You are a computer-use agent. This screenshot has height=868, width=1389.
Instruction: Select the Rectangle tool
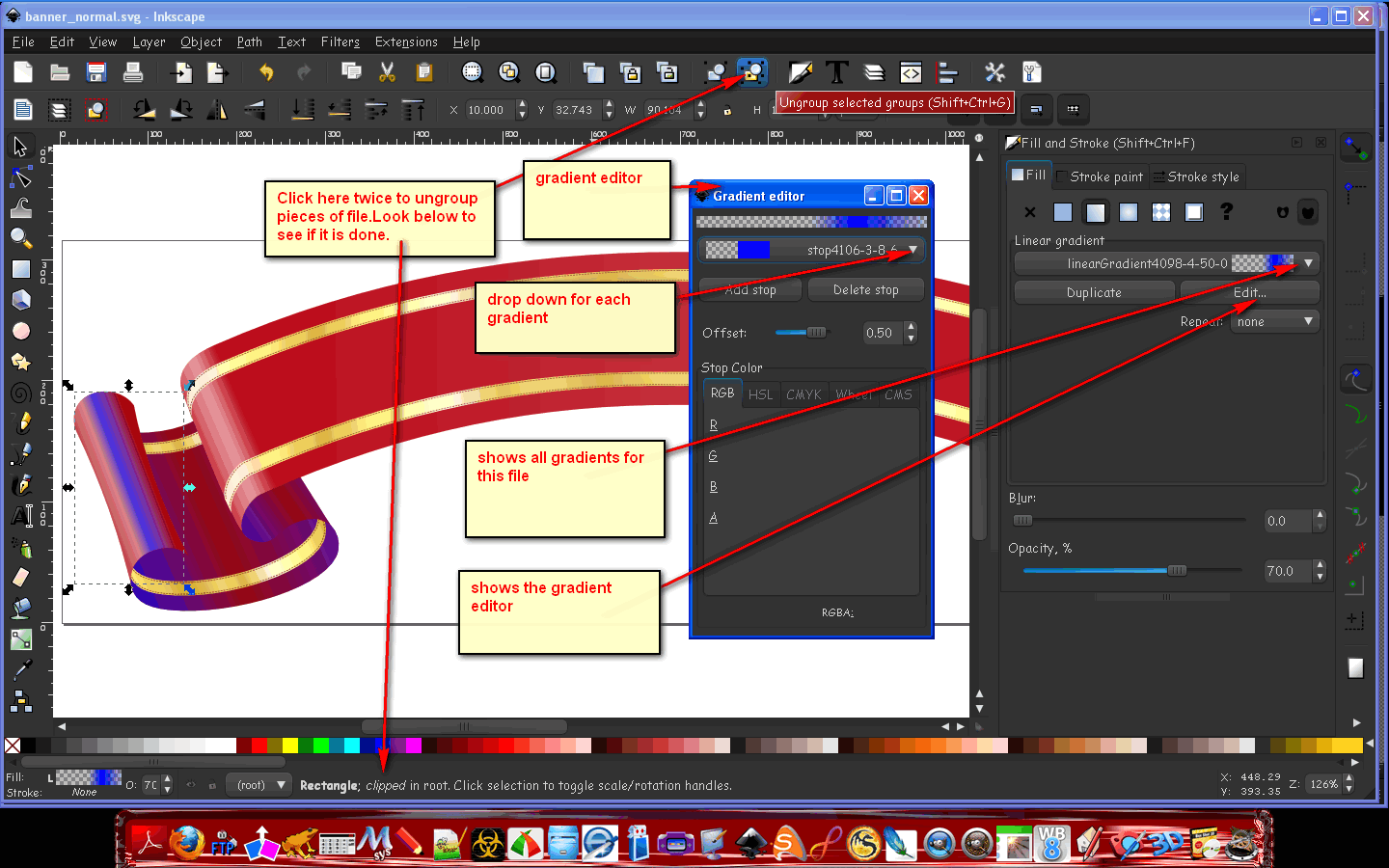pyautogui.click(x=20, y=269)
